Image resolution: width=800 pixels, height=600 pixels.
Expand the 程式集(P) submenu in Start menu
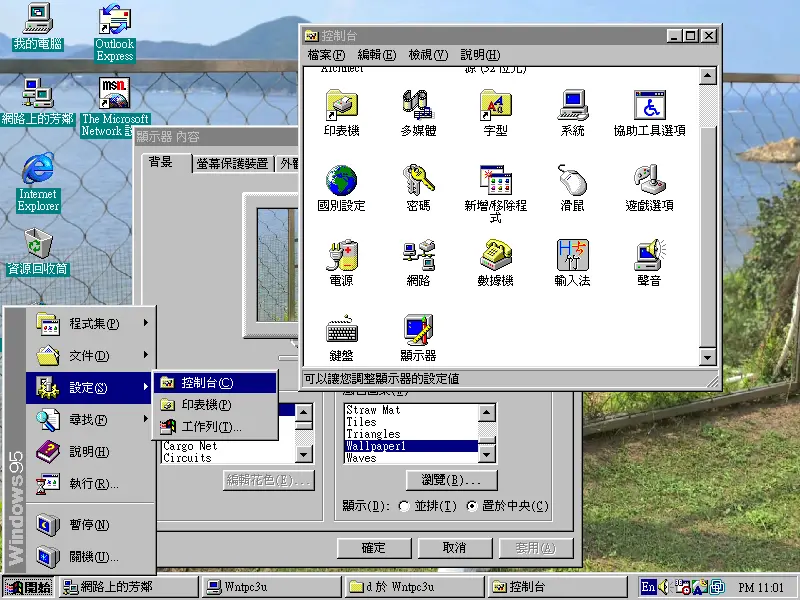90,323
